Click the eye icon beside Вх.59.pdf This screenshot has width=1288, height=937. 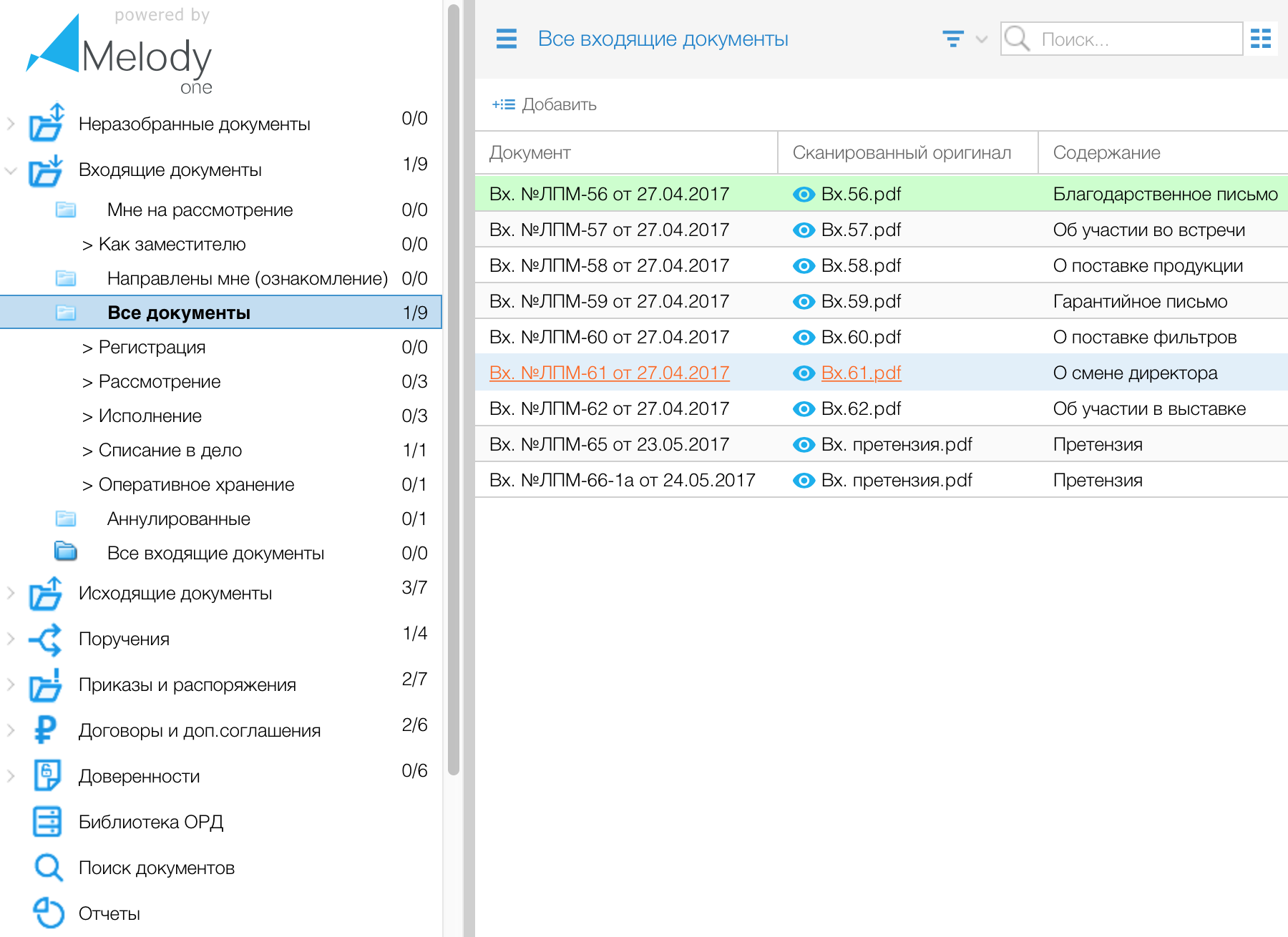804,302
